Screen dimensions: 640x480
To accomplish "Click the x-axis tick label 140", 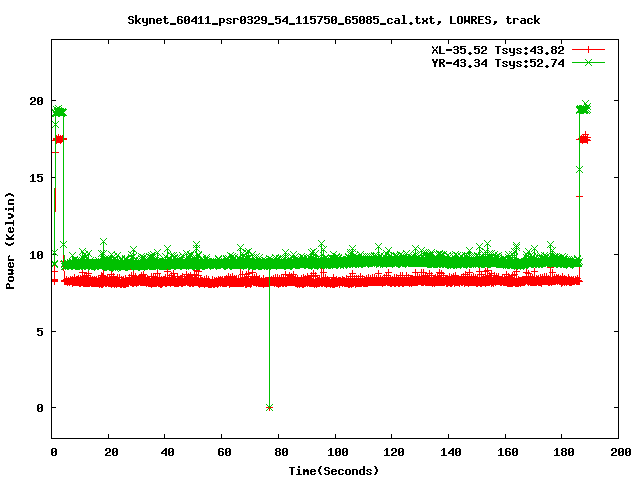I will (451, 452).
